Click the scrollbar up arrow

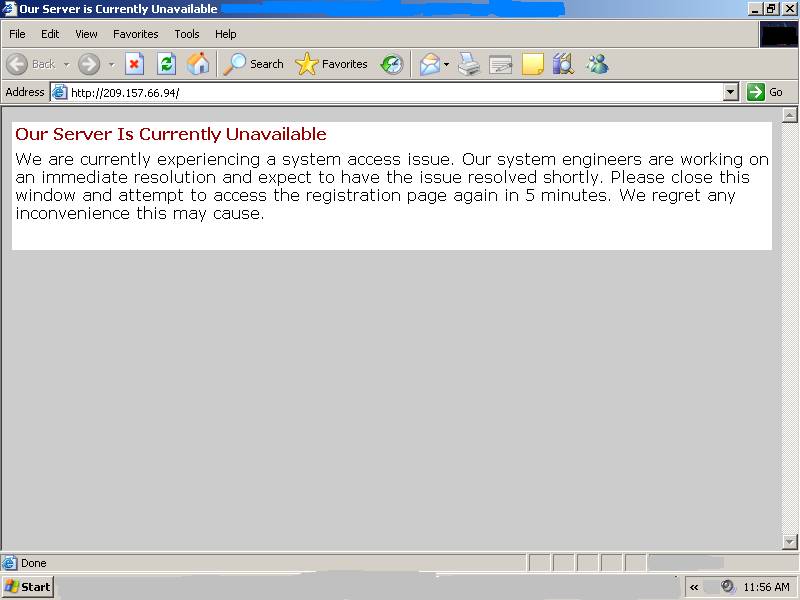pos(789,115)
